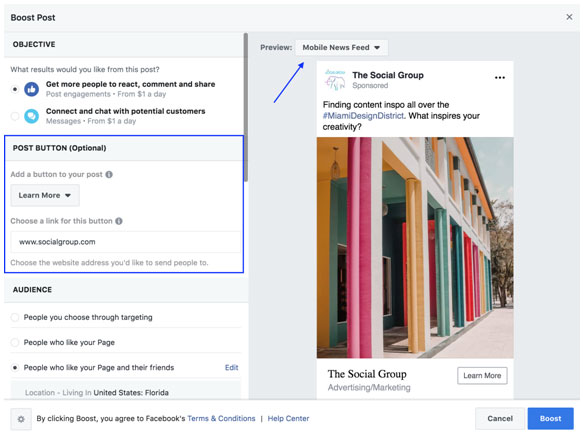Select Get more people to react objective
This screenshot has width=584, height=434.
(15, 89)
